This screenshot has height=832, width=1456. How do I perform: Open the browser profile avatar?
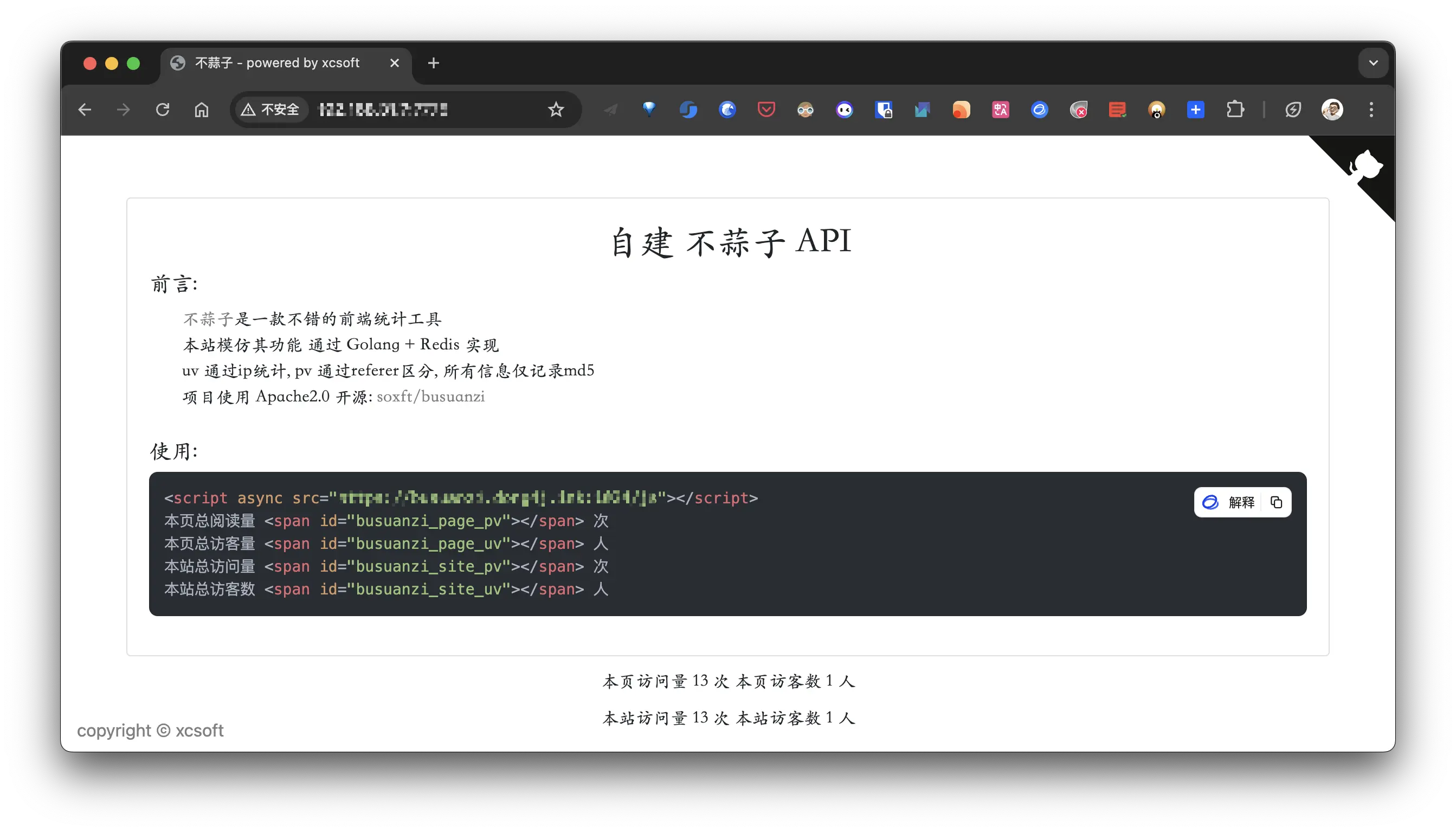tap(1333, 109)
